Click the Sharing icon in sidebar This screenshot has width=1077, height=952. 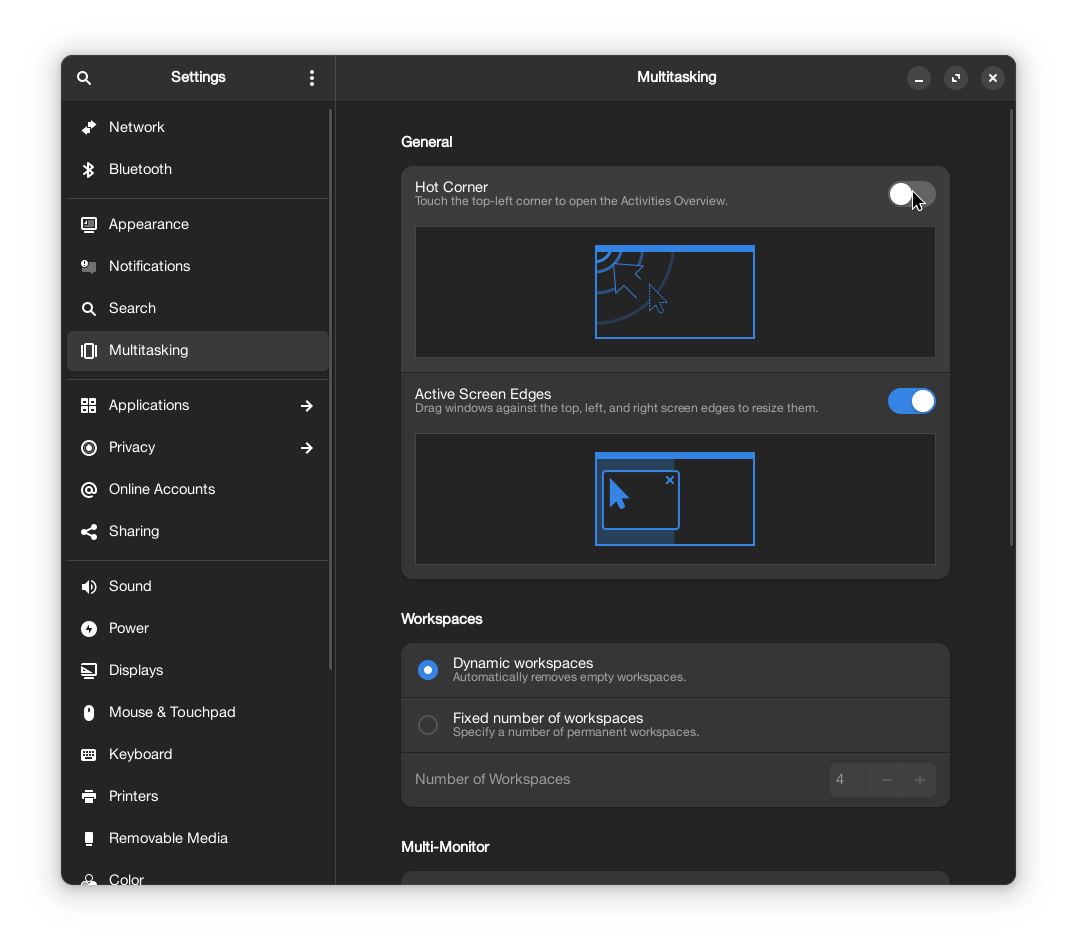coord(89,532)
